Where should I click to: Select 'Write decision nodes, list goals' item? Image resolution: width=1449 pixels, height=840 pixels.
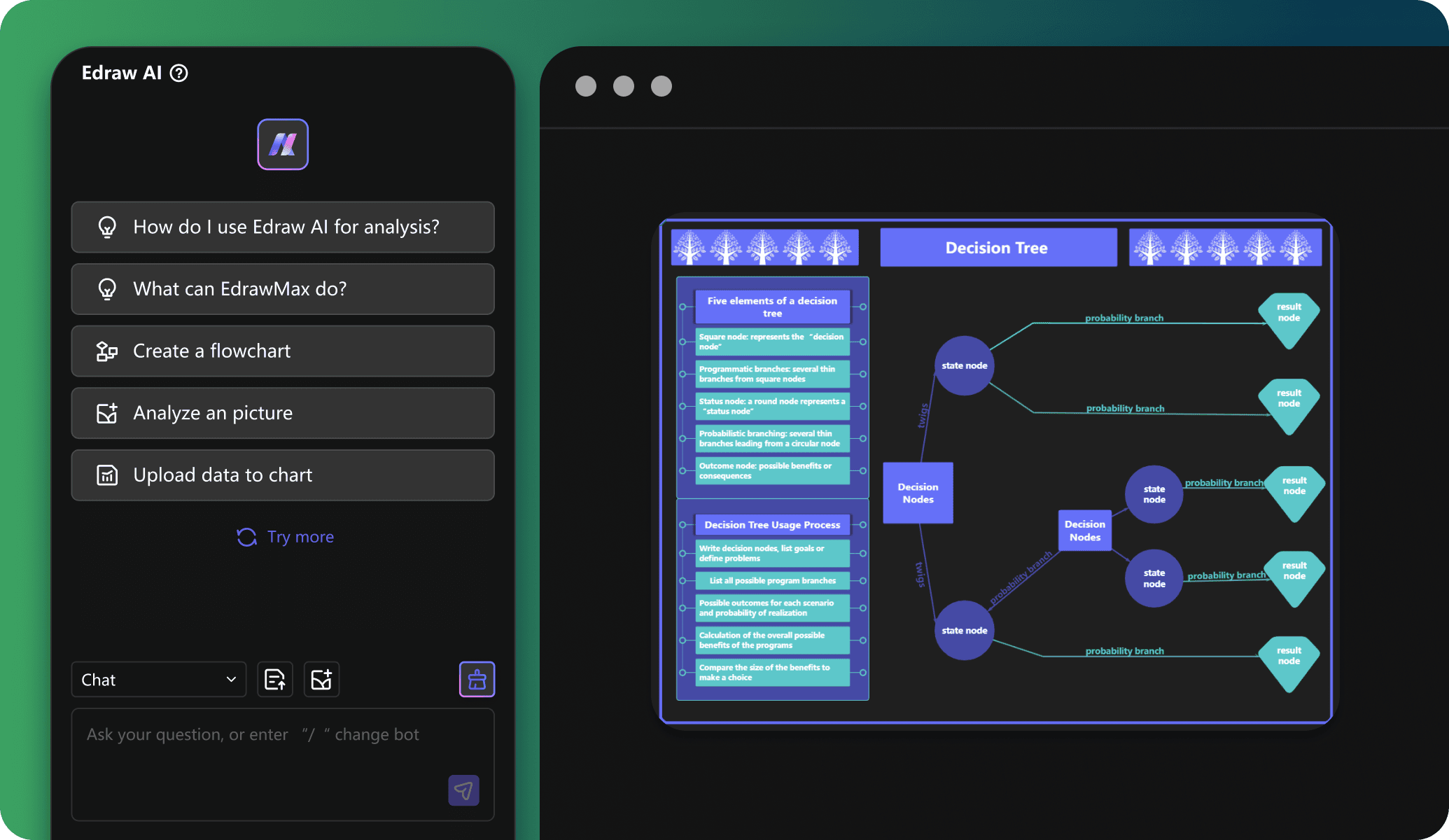772,553
